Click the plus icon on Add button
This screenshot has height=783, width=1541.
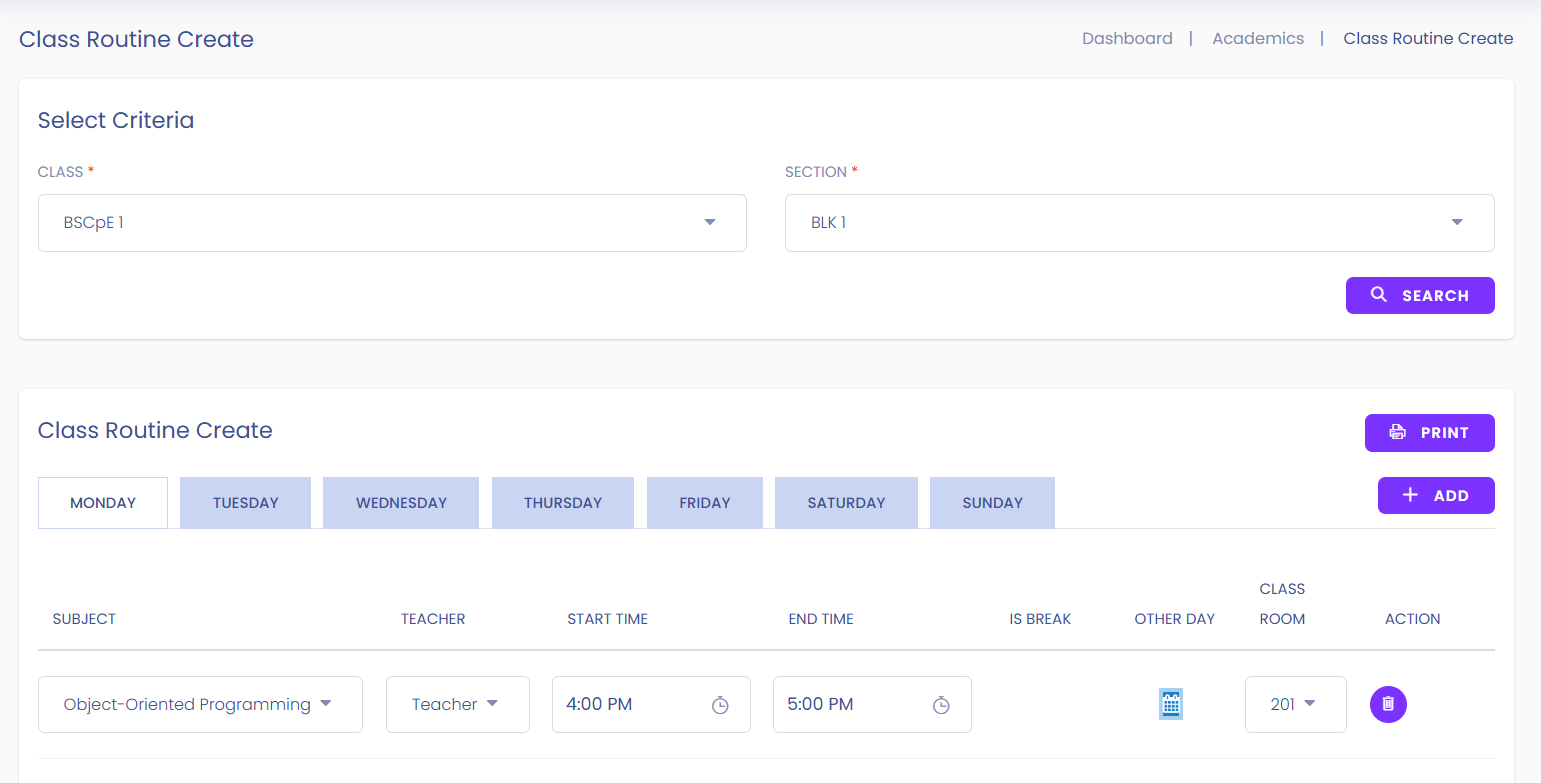pyautogui.click(x=1410, y=495)
